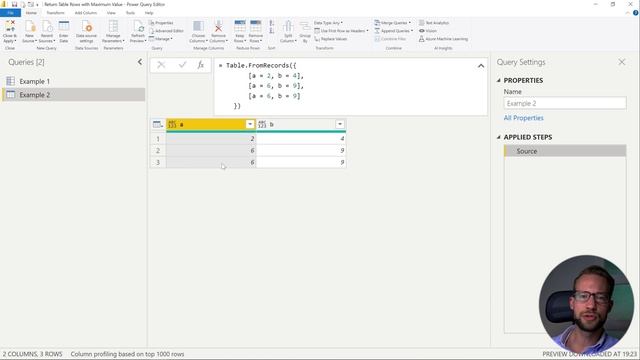Screen dimensions: 640x360
Task: Collapse the APPLIED STEPS section
Action: click(498, 137)
